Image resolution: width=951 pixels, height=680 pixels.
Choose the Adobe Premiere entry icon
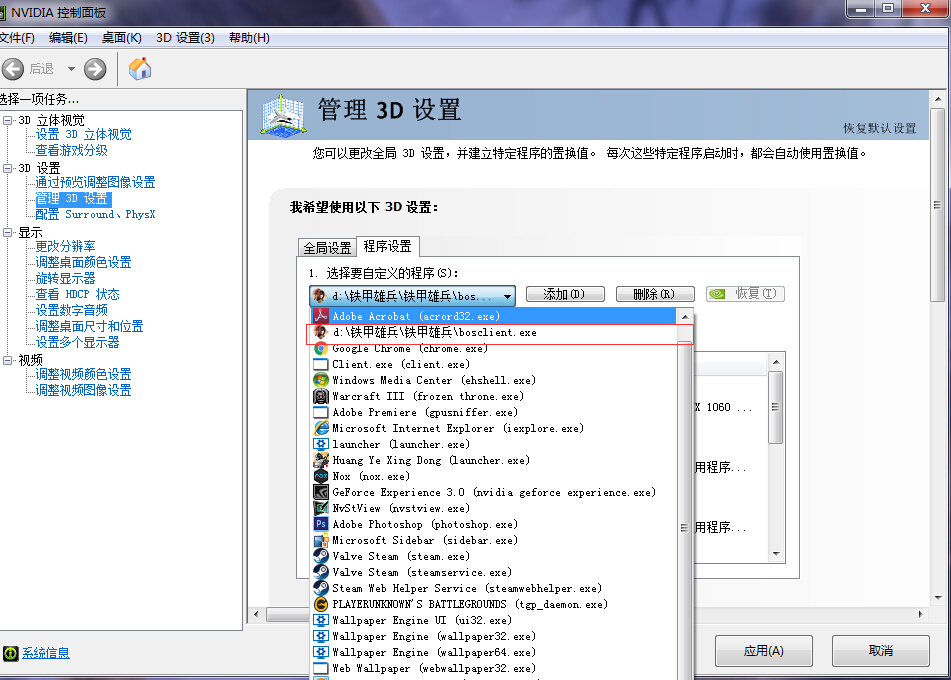pyautogui.click(x=321, y=412)
